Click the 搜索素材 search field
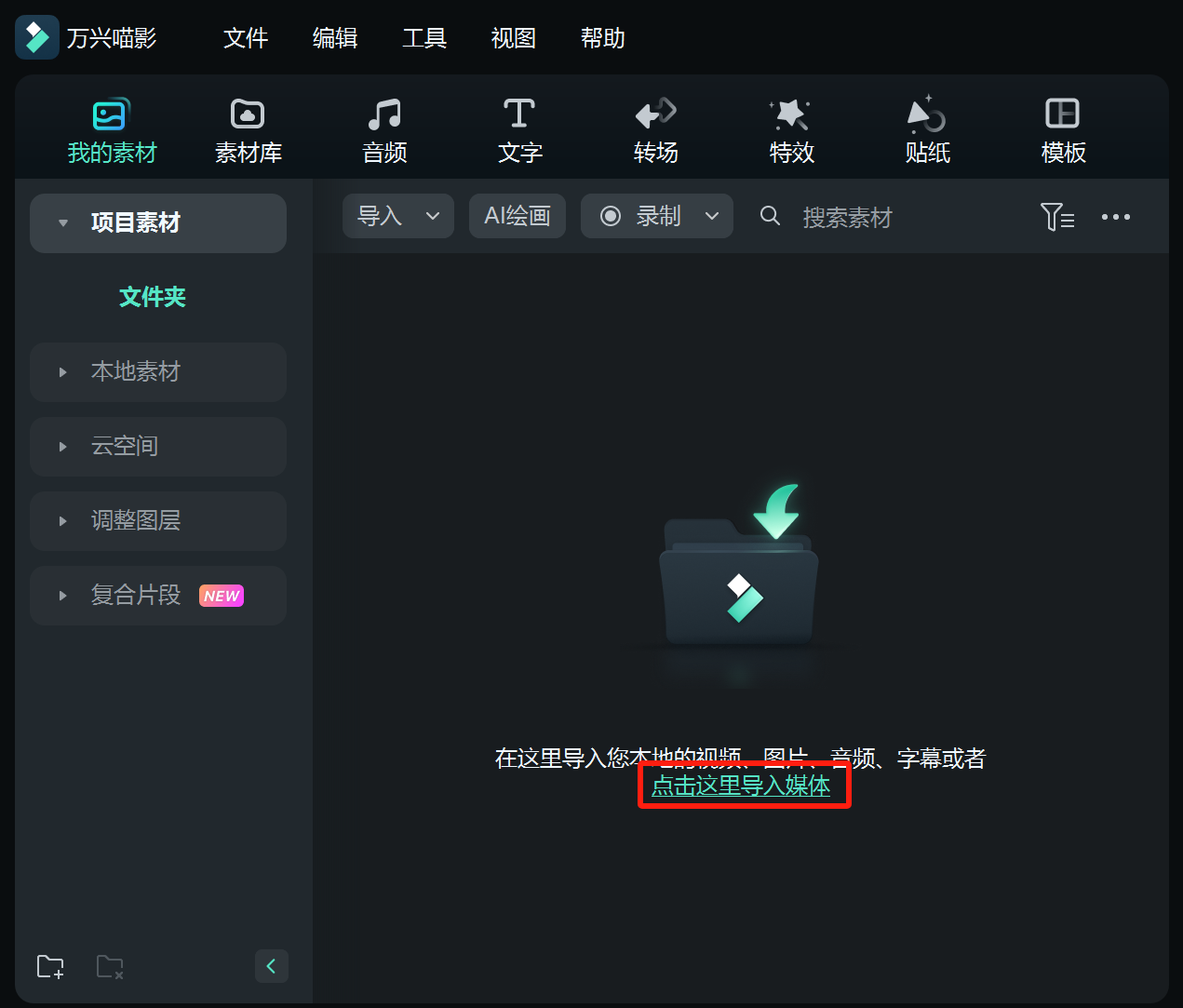The height and width of the screenshot is (1008, 1183). click(847, 216)
